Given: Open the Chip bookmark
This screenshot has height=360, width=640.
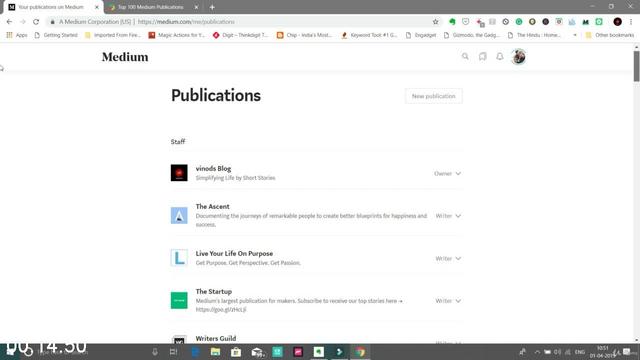Looking at the screenshot, I should coord(304,35).
